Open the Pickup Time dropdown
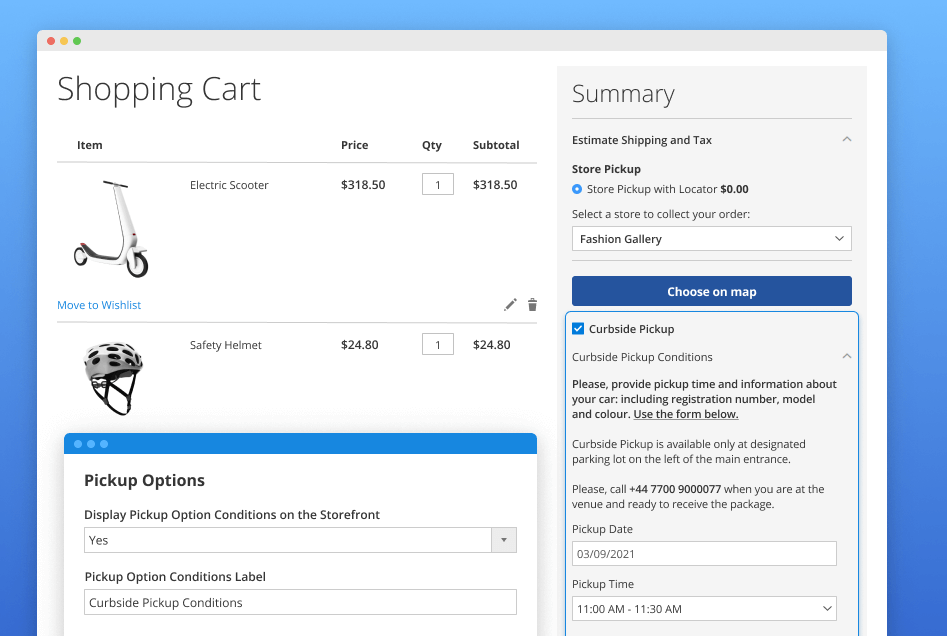This screenshot has height=636, width=947. (x=703, y=608)
